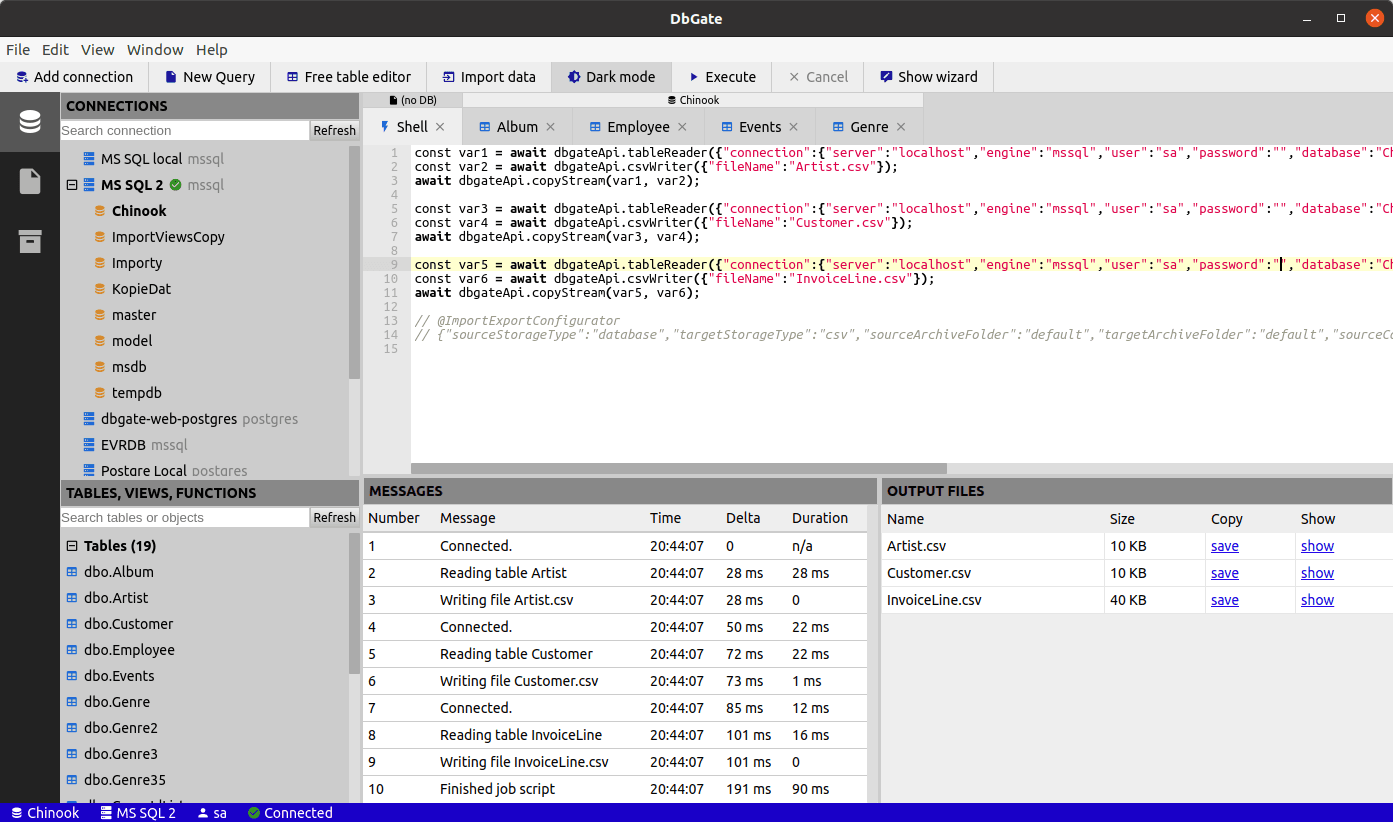The image size is (1393, 822).
Task: Click the Chinook database icon under MS SQL 2
Action: pyautogui.click(x=100, y=210)
